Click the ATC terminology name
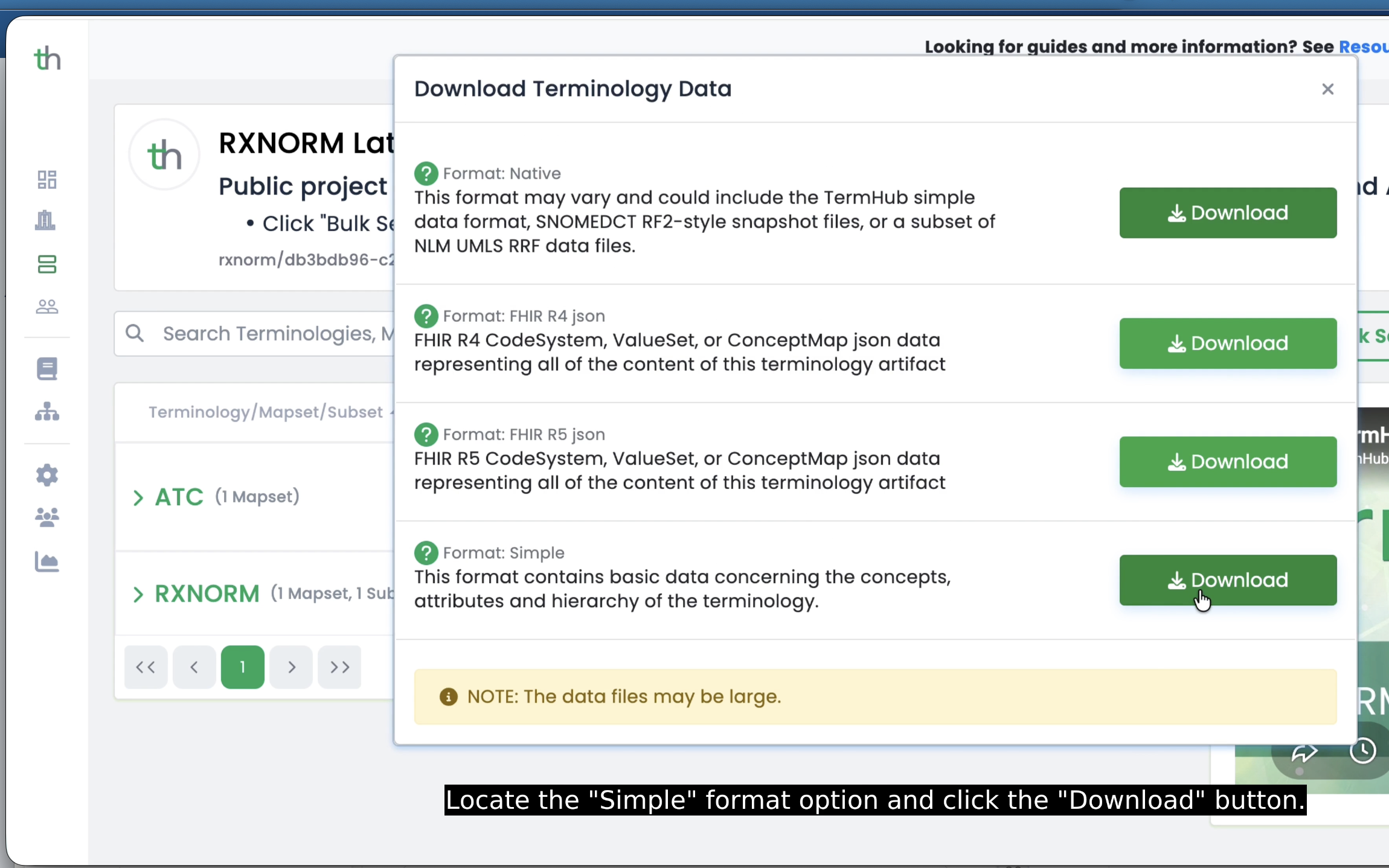The image size is (1389, 868). click(179, 497)
